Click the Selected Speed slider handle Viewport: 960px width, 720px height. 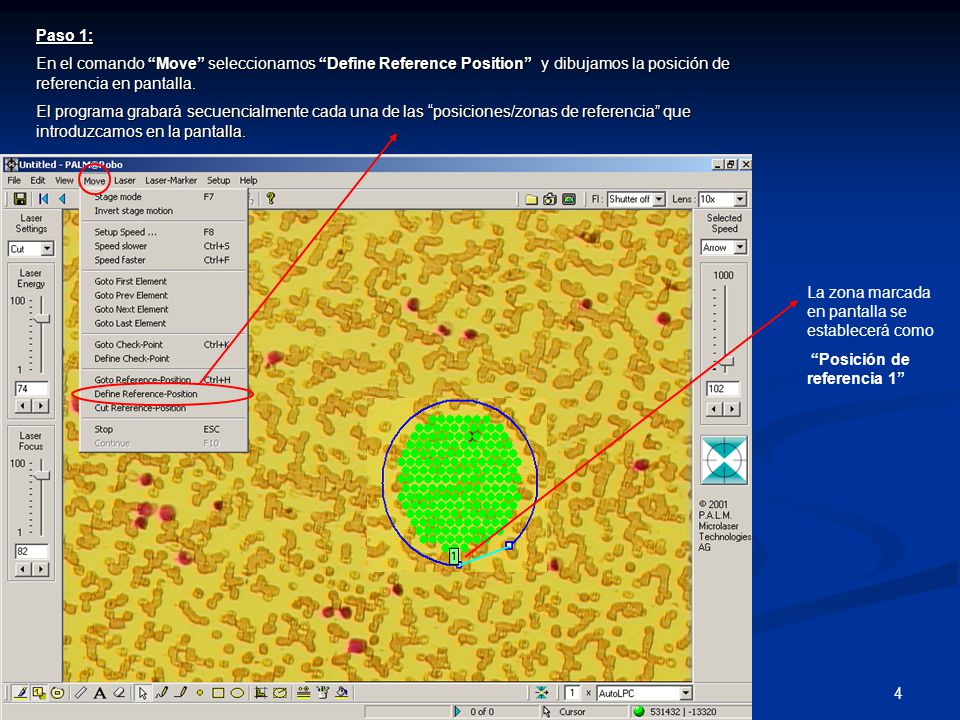[726, 361]
